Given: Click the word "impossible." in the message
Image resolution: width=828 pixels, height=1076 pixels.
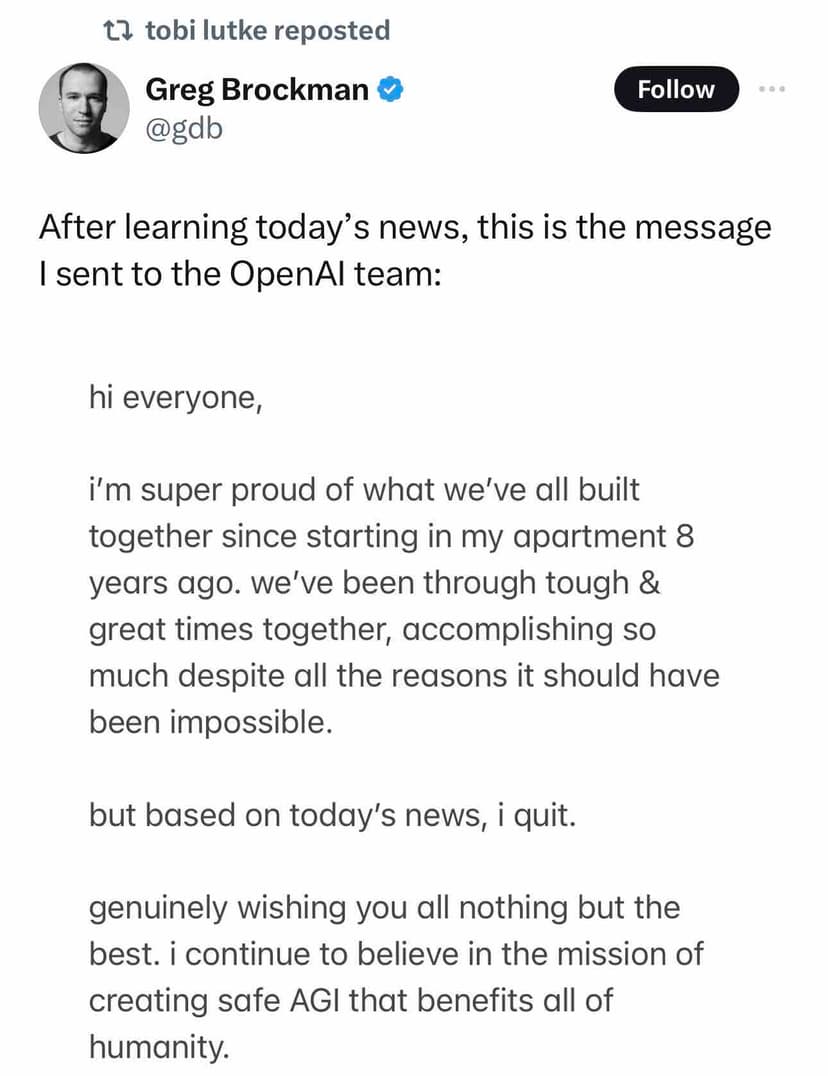Looking at the screenshot, I should coord(210,722).
